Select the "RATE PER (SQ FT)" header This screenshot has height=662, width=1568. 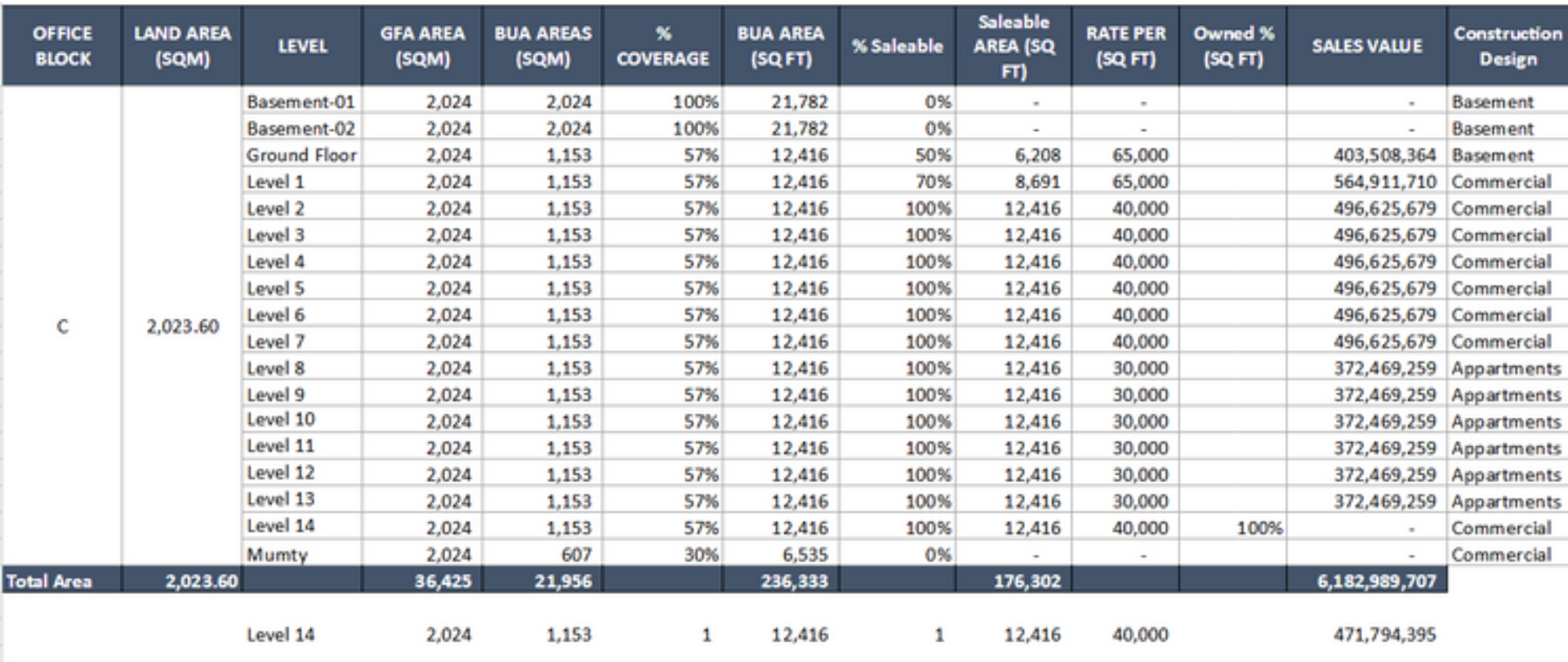(x=1125, y=46)
